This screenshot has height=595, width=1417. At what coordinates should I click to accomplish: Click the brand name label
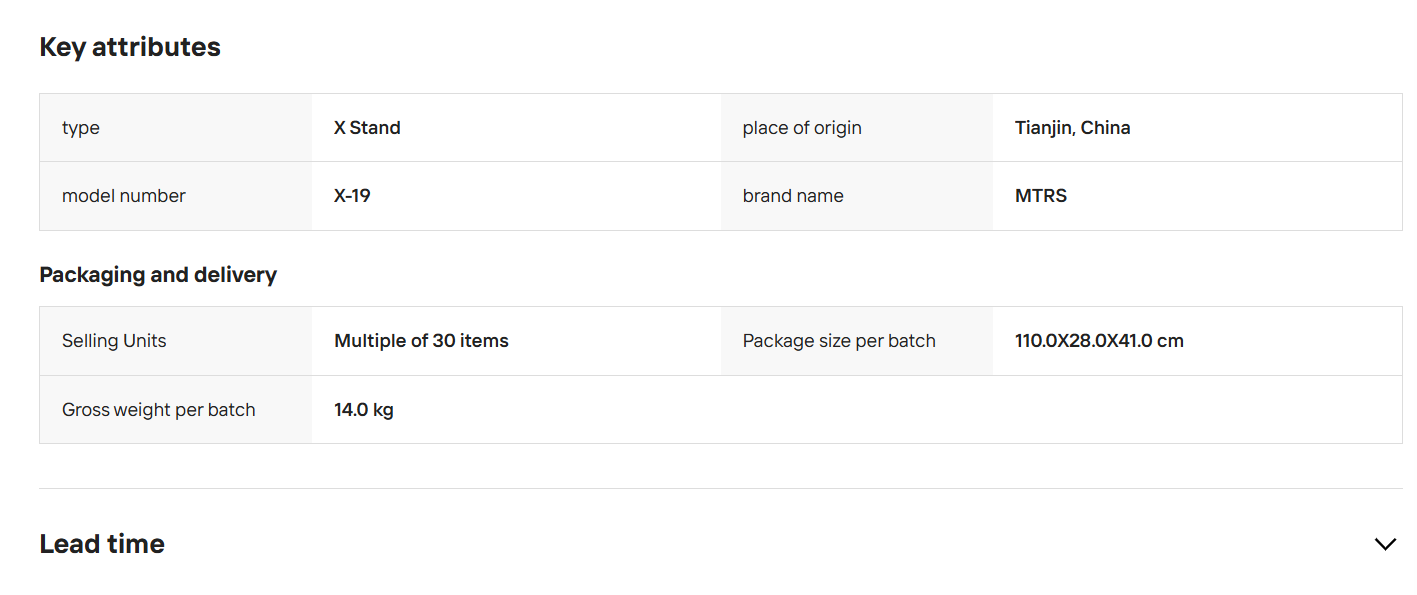[793, 196]
